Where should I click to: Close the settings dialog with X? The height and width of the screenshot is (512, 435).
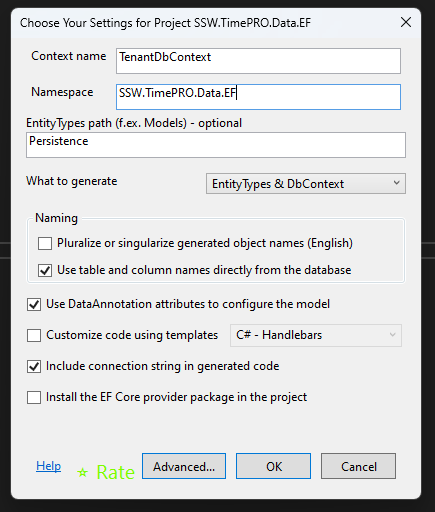click(406, 23)
